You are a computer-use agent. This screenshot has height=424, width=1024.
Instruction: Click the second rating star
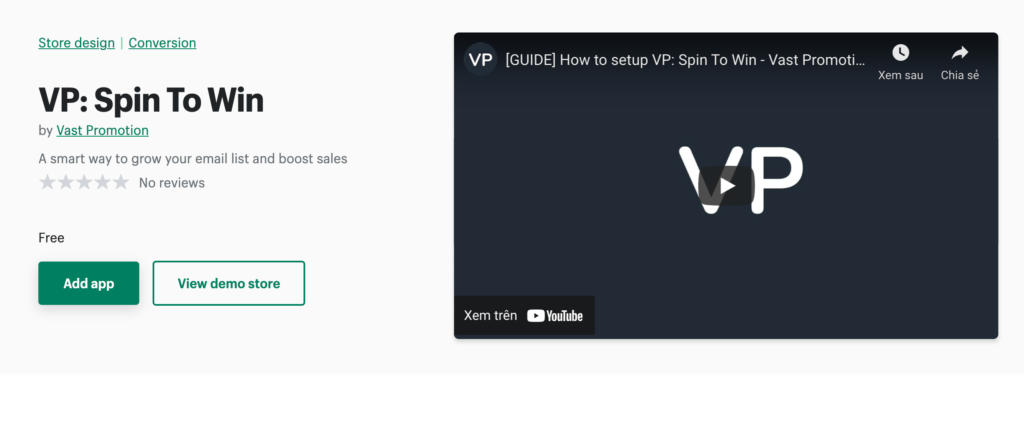[x=65, y=182]
